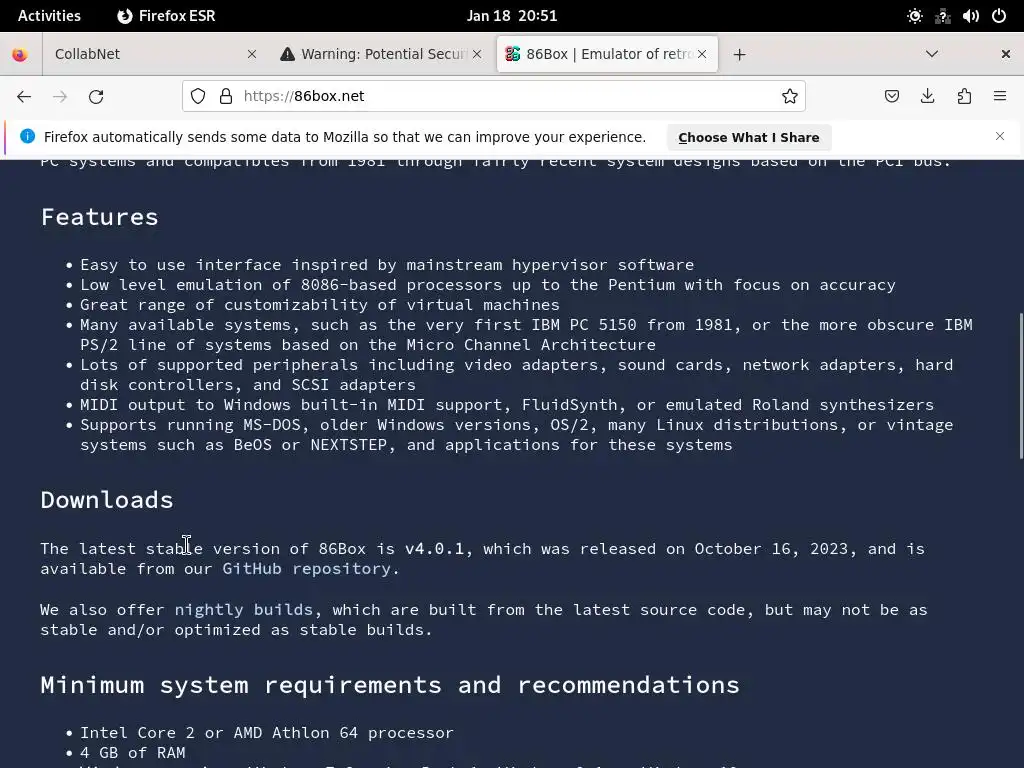
Task: Click the Downloads heading
Action: coord(106,500)
